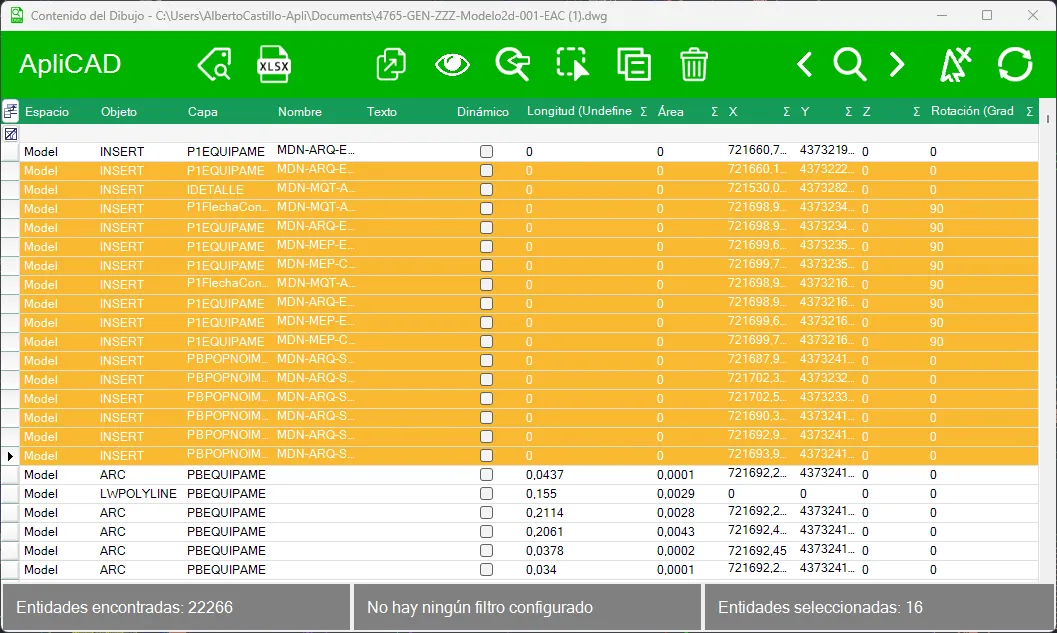Go to previous result with left chevron

pos(804,65)
